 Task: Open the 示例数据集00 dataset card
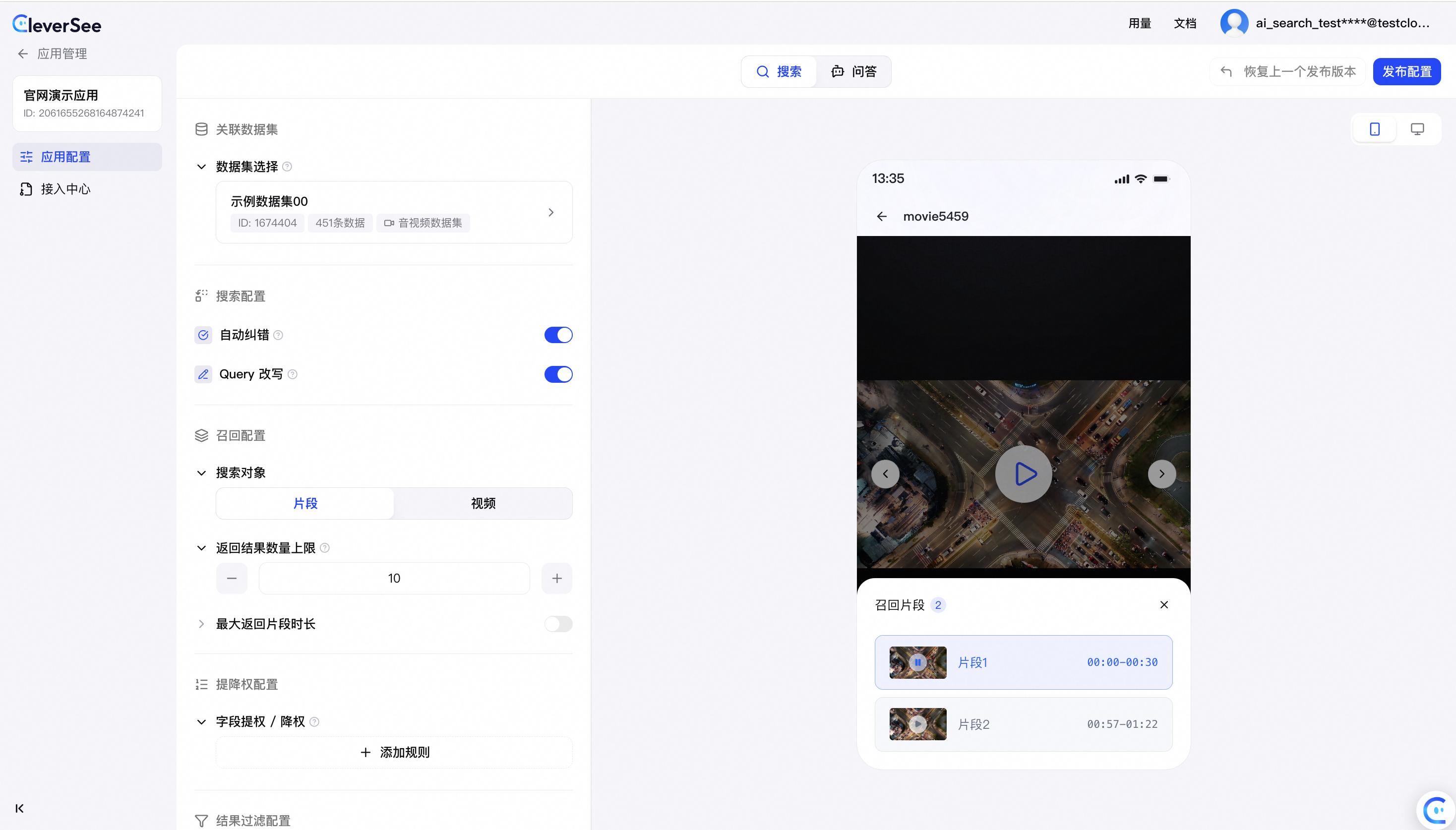pos(394,212)
